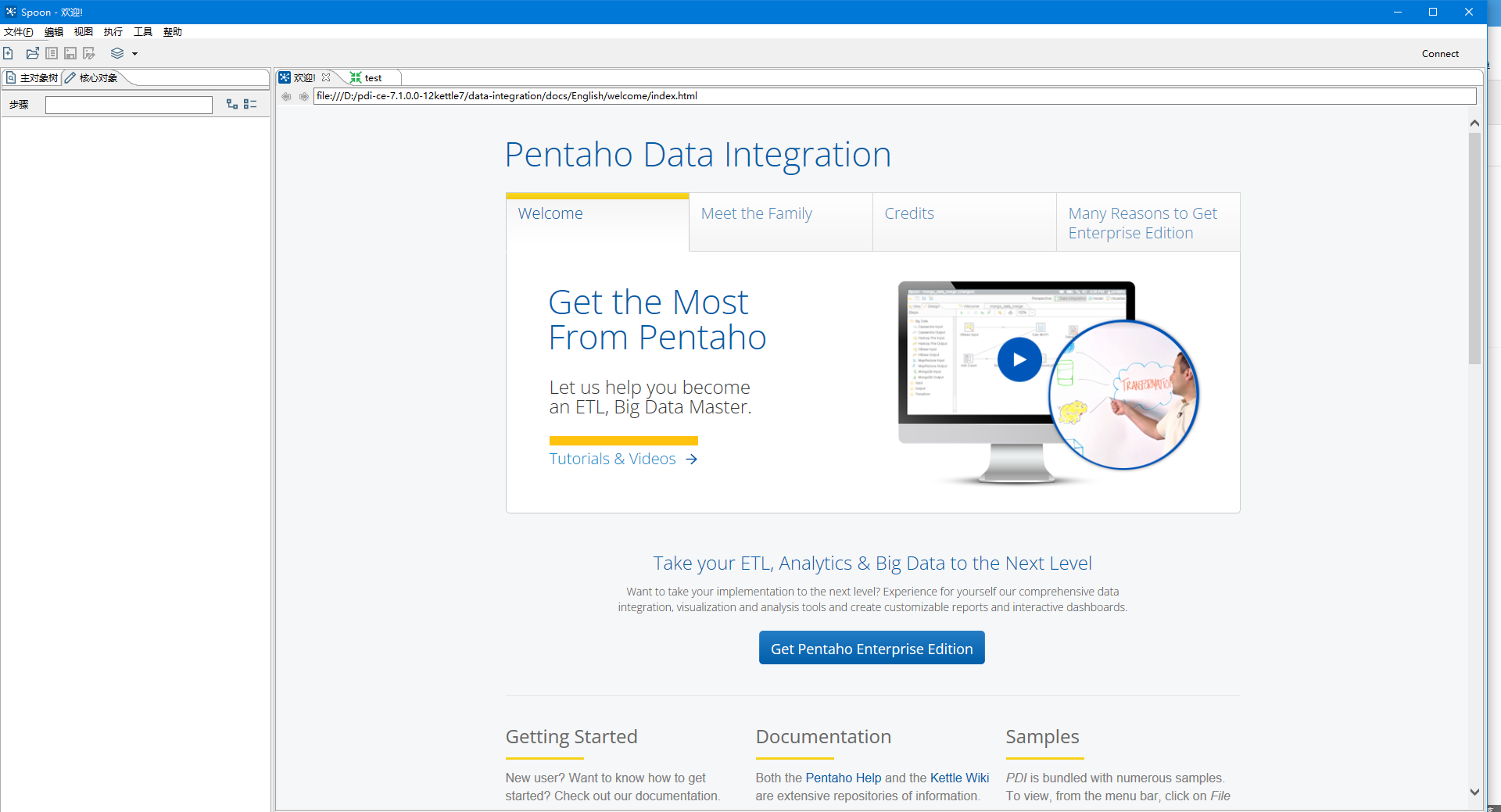Minimize the Spoon window

(1397, 12)
